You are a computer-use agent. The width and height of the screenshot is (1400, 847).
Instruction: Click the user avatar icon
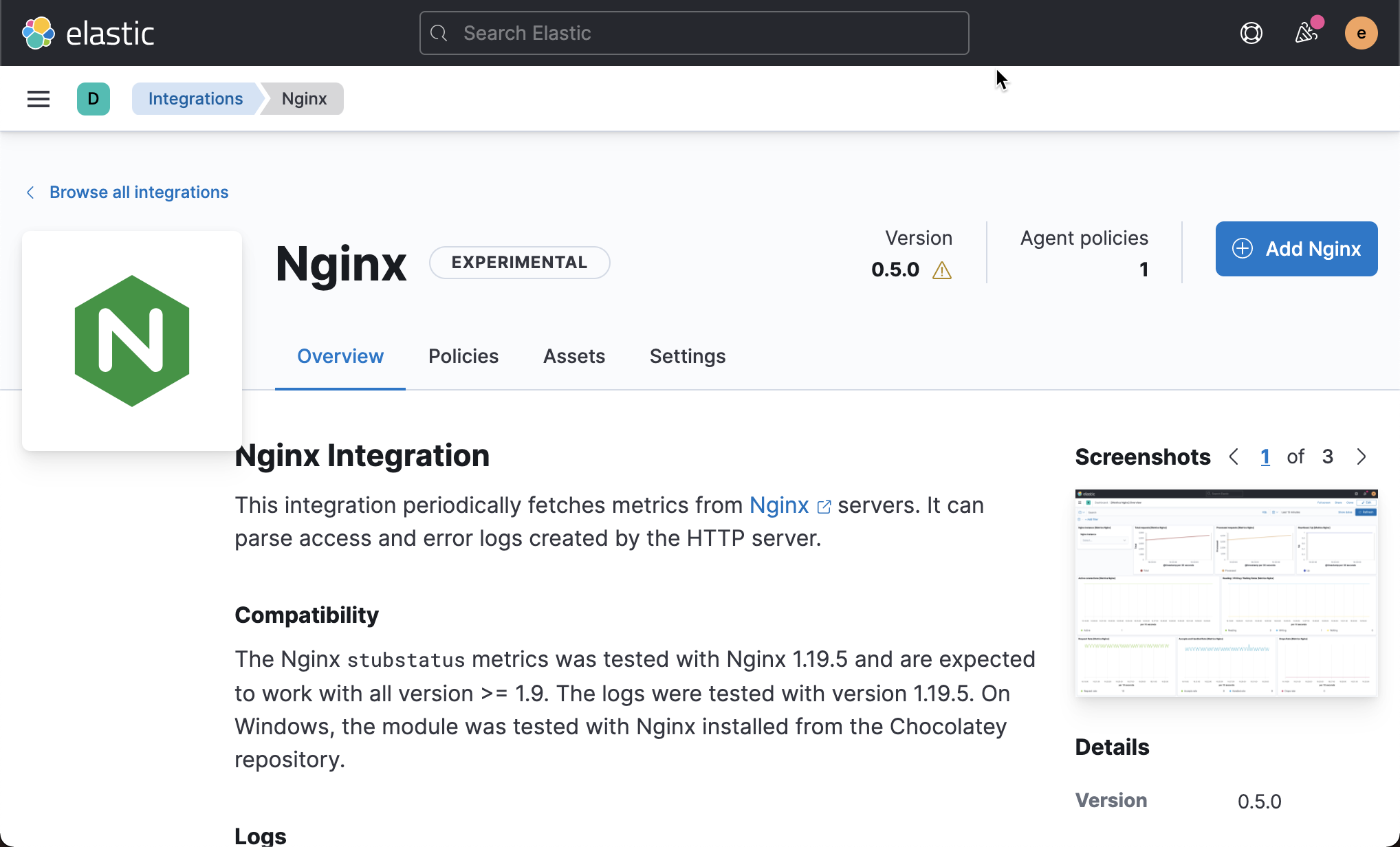1361,33
